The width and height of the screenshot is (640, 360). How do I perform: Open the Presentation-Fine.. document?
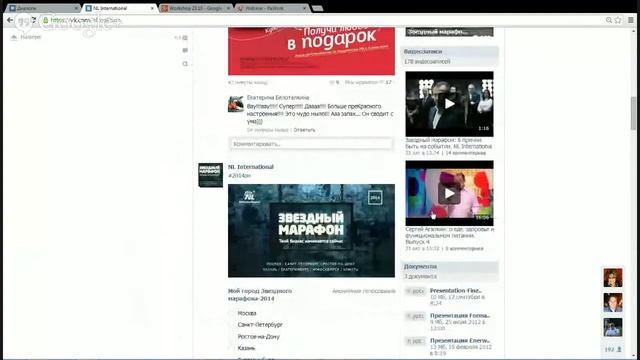[x=456, y=291]
